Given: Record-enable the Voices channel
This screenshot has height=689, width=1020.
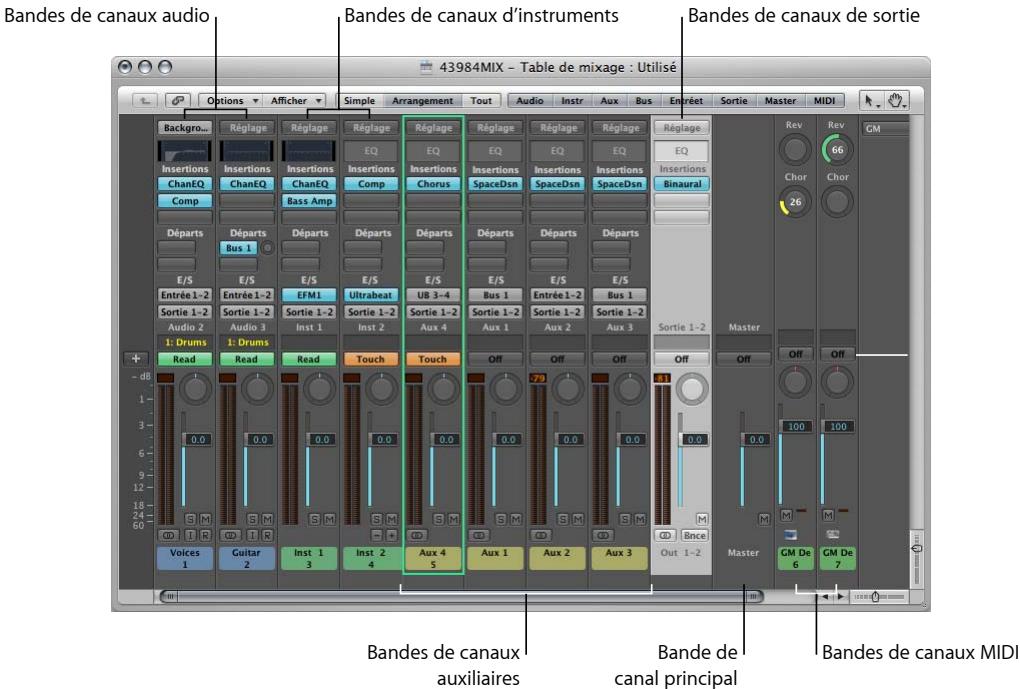Looking at the screenshot, I should pyautogui.click(x=205, y=535).
